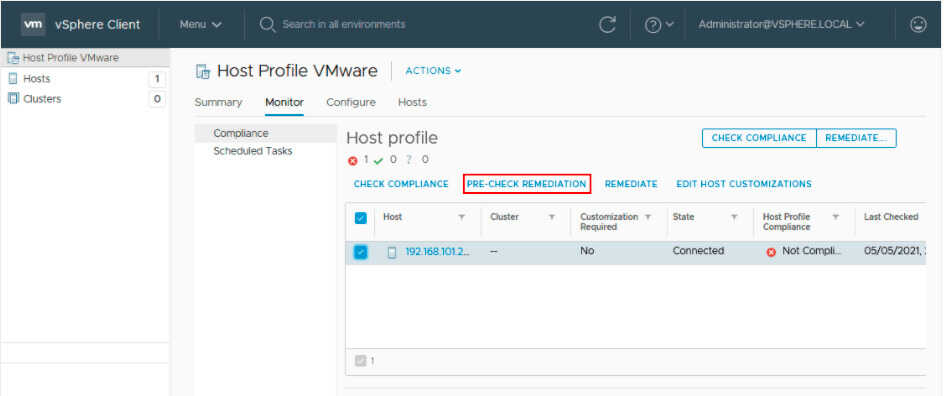Open the Administrator@VSPHERE.LOCAL user menu
944x396 pixels.
point(781,25)
